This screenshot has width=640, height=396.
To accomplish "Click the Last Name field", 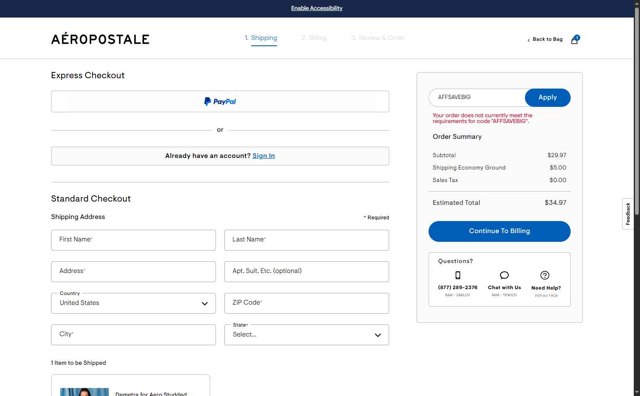I will 307,240.
